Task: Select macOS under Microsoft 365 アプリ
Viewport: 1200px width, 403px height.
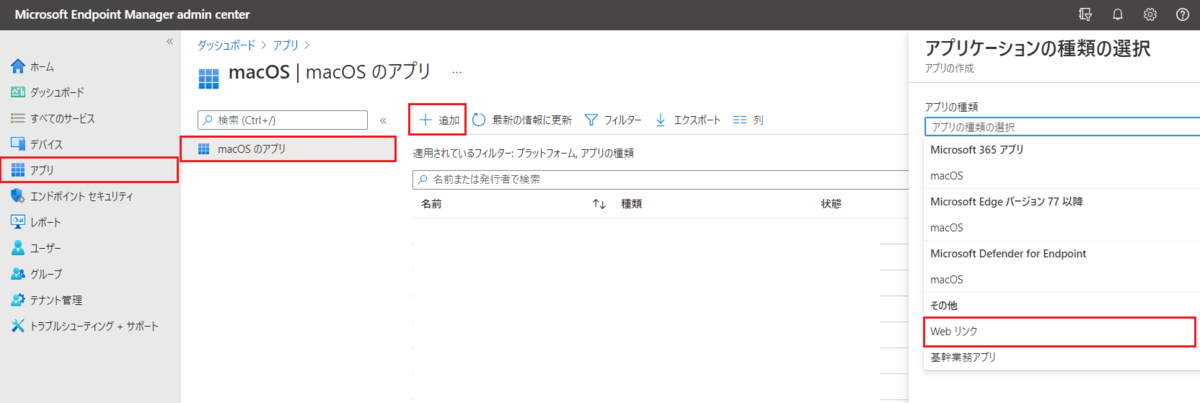Action: pos(946,176)
